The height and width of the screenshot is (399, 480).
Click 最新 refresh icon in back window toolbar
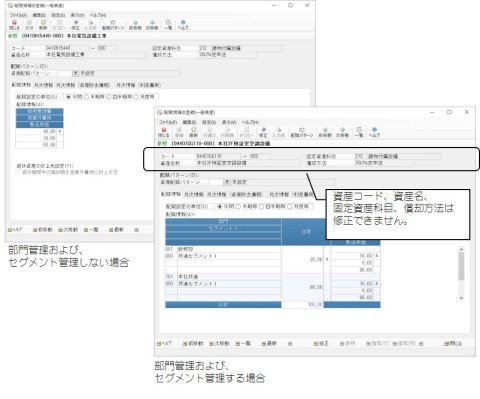(43, 25)
